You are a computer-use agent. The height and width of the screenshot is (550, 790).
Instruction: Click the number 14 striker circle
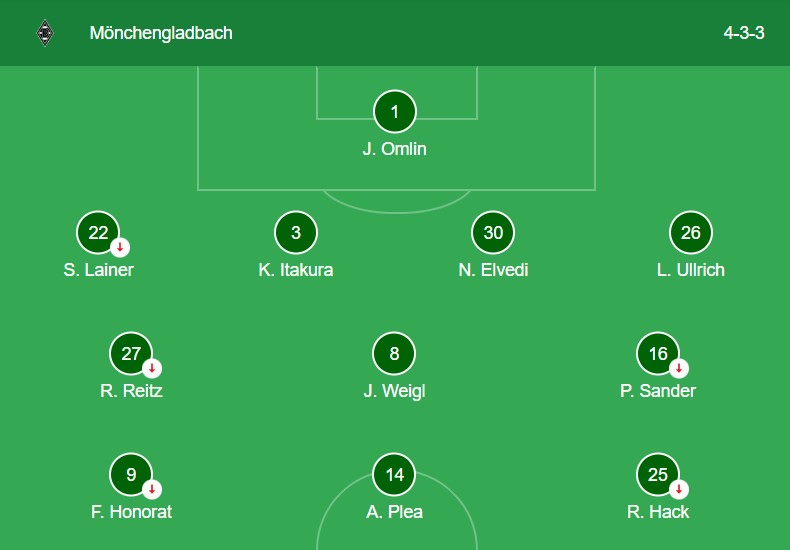(394, 474)
